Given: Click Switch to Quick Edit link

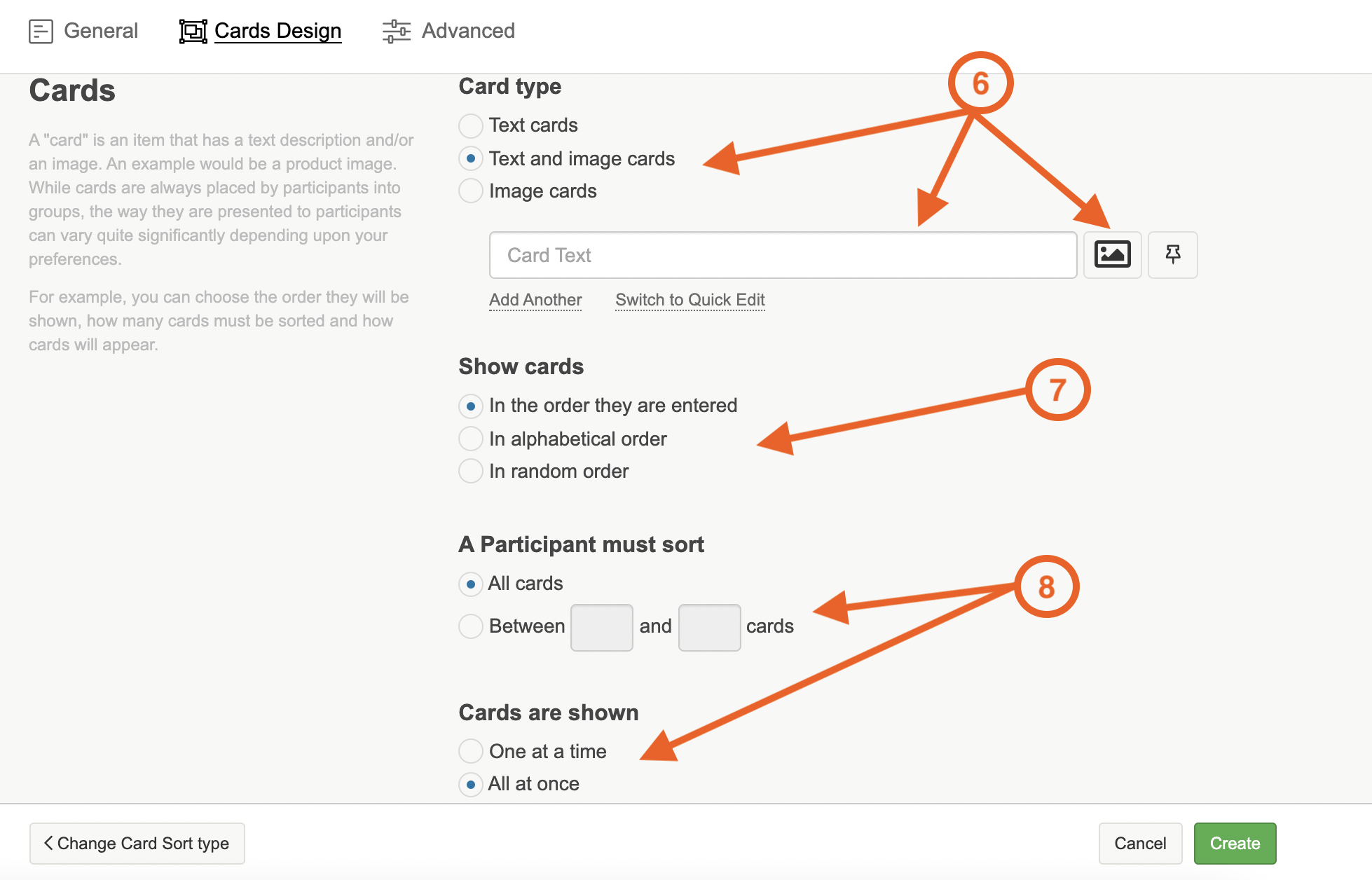Looking at the screenshot, I should 690,300.
